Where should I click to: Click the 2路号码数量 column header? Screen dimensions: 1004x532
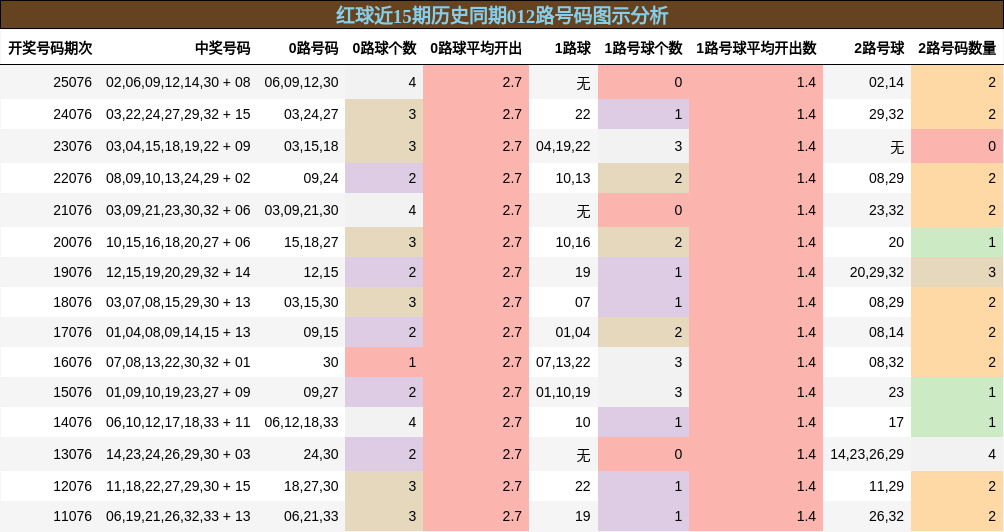(957, 48)
